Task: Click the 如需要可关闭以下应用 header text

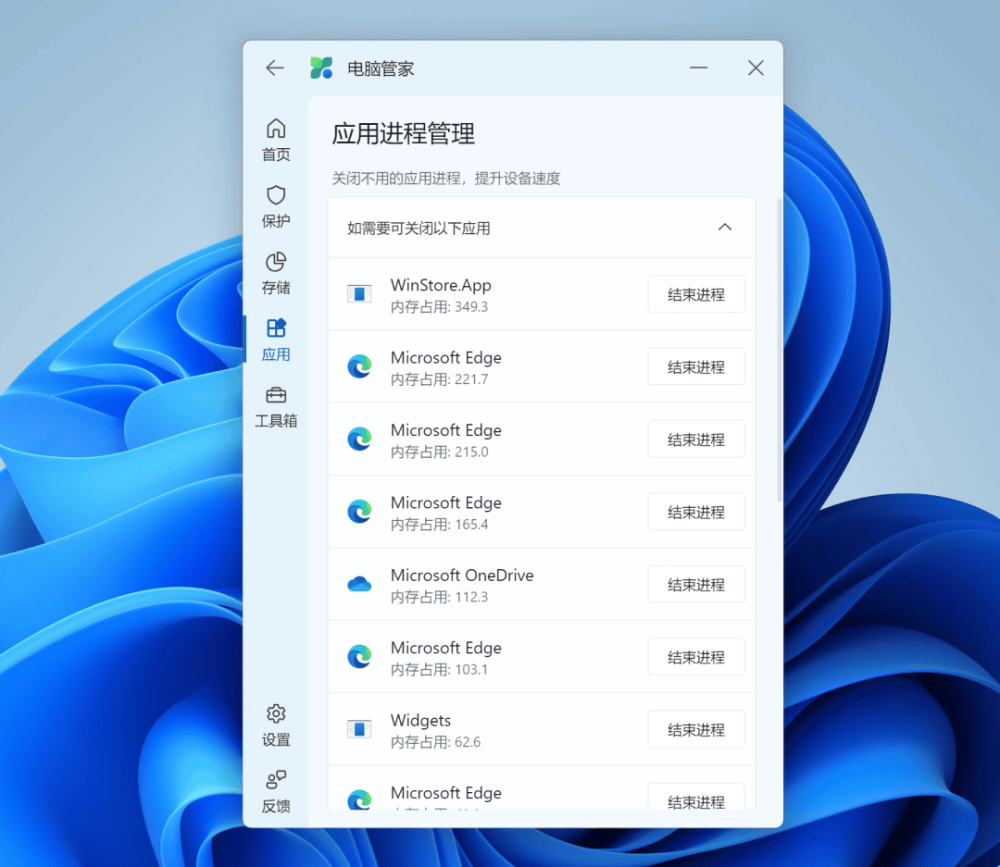Action: [x=418, y=228]
